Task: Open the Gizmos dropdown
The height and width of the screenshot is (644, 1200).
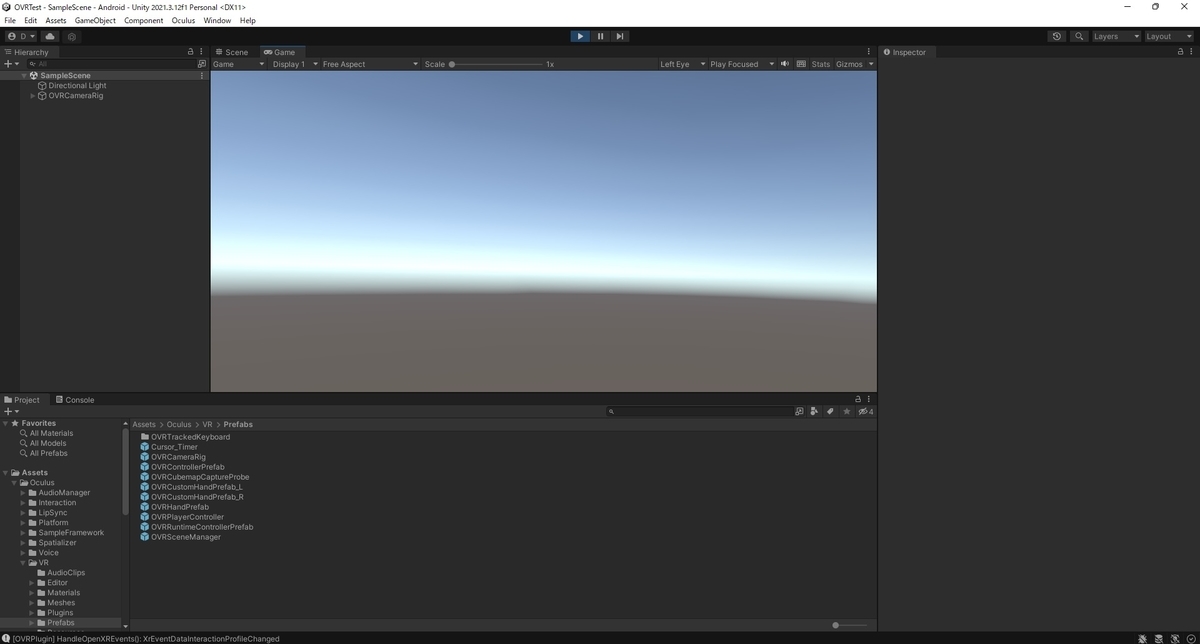Action: (852, 63)
